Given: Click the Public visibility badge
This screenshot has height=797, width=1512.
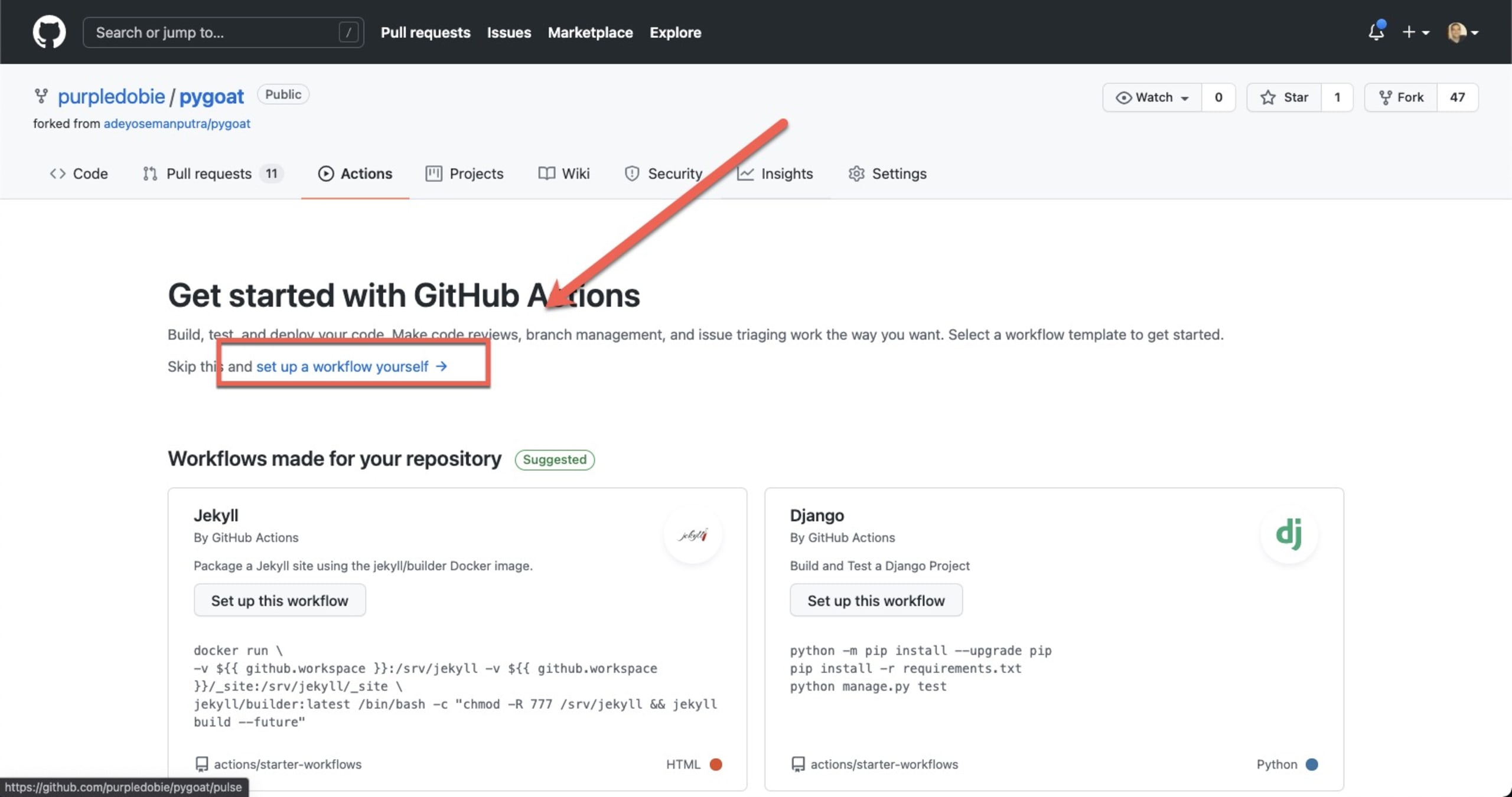Looking at the screenshot, I should (x=283, y=94).
